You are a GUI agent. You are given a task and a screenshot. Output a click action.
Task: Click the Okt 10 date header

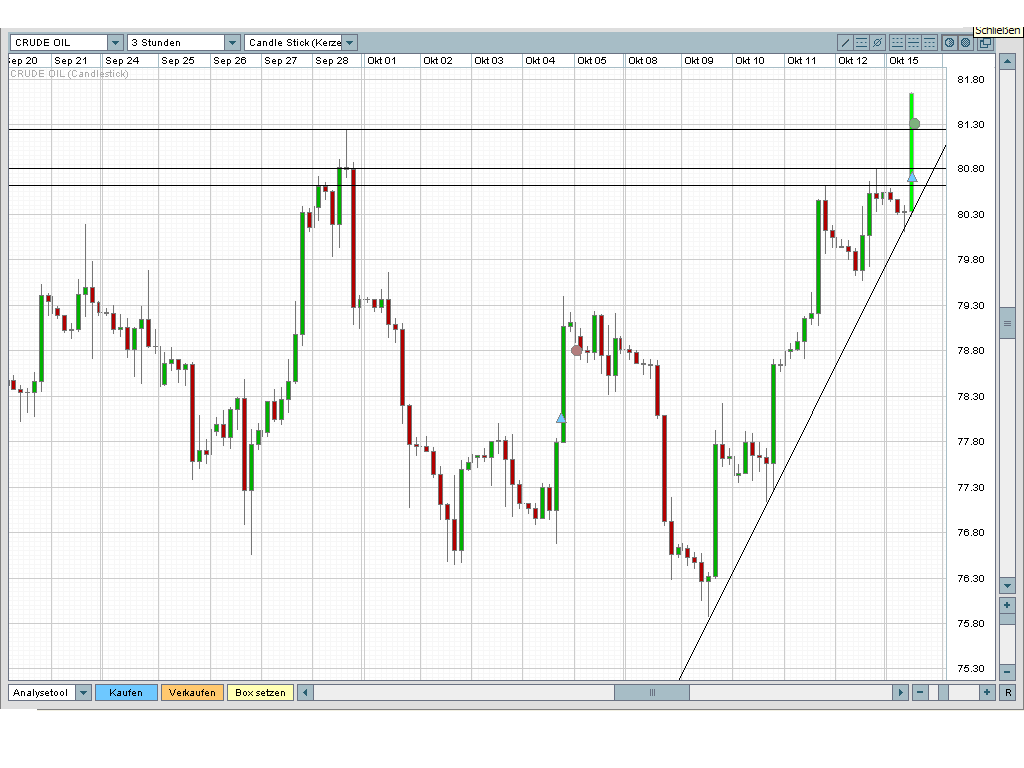click(750, 61)
